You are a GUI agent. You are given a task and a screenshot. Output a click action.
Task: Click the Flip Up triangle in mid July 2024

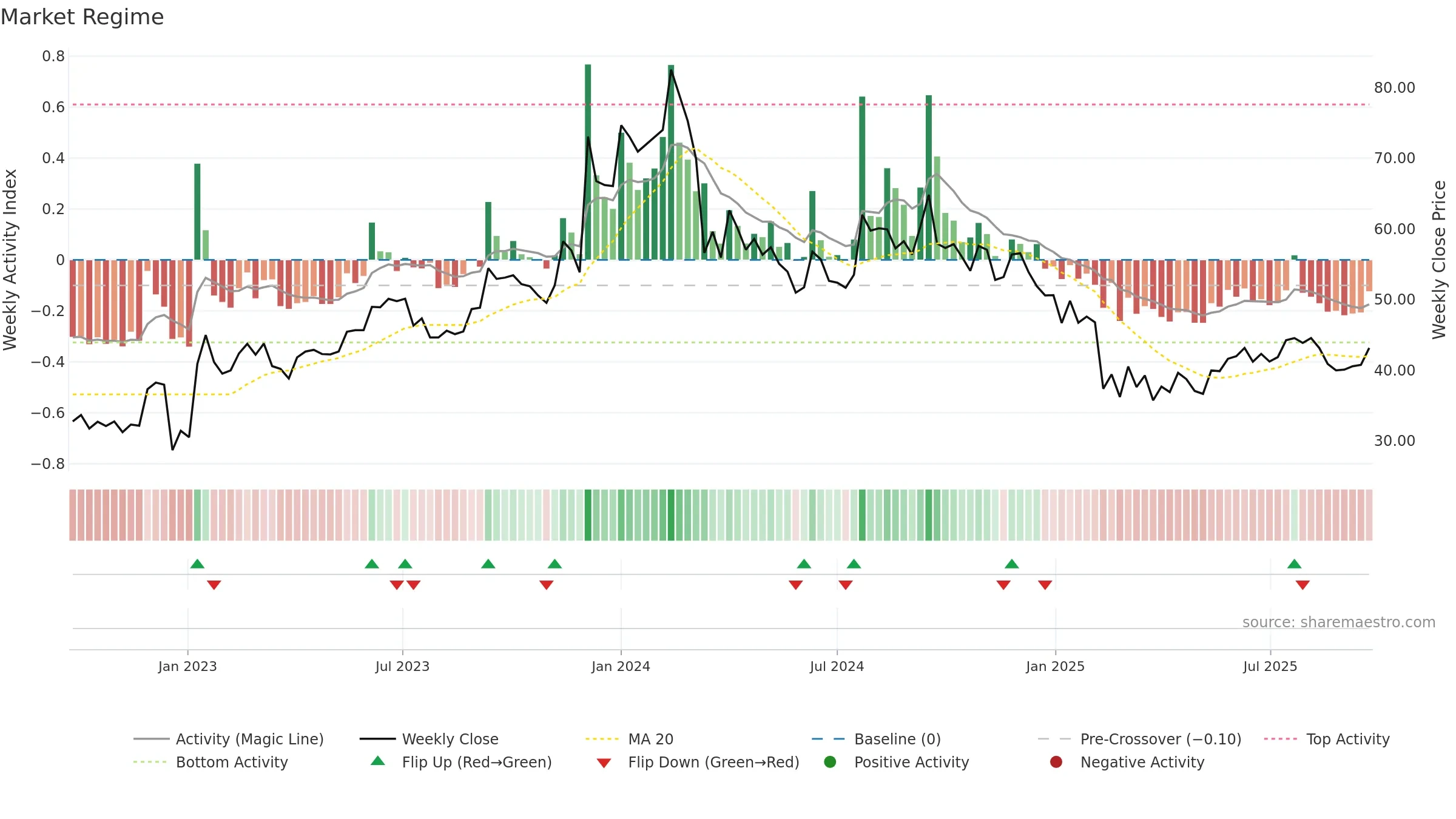pos(854,564)
